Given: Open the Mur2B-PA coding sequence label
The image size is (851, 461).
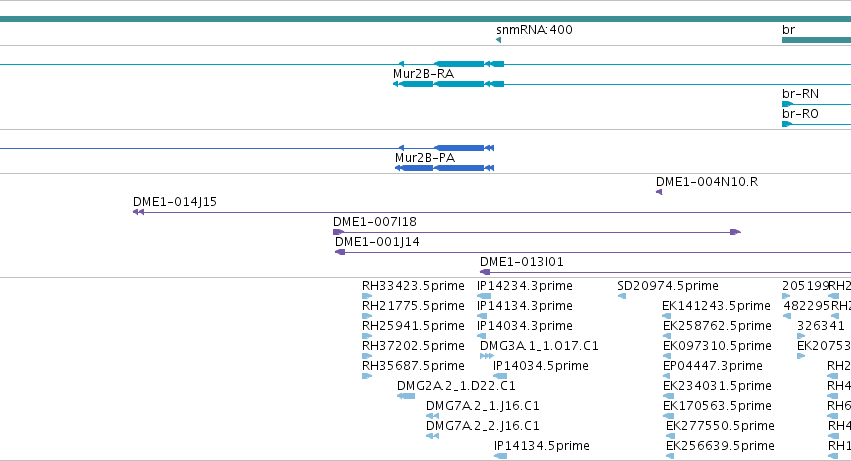Looking at the screenshot, I should click(425, 158).
